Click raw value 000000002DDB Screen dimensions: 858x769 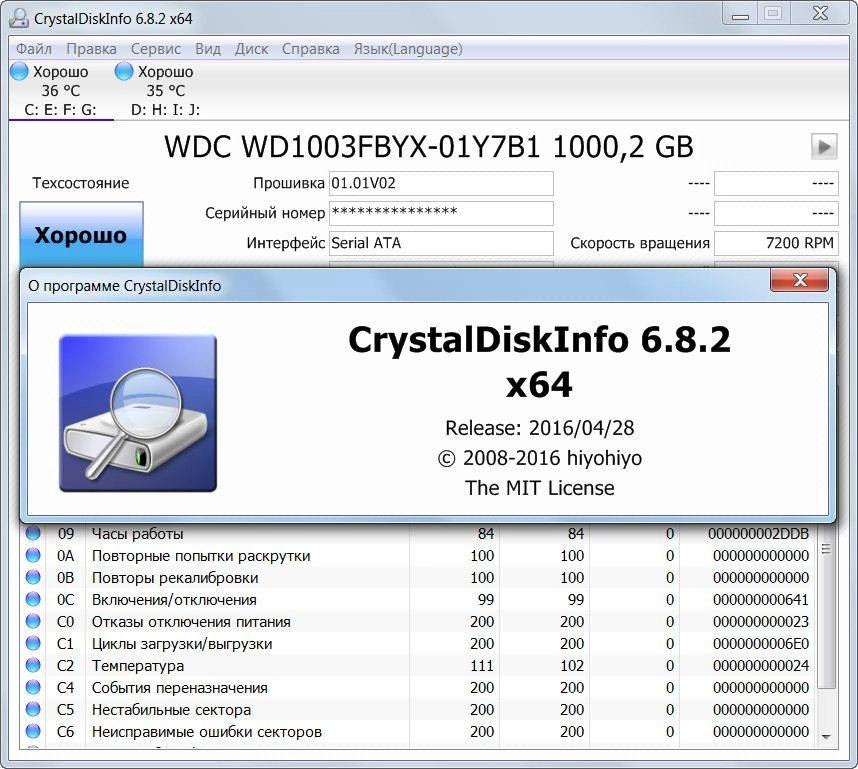coord(758,534)
